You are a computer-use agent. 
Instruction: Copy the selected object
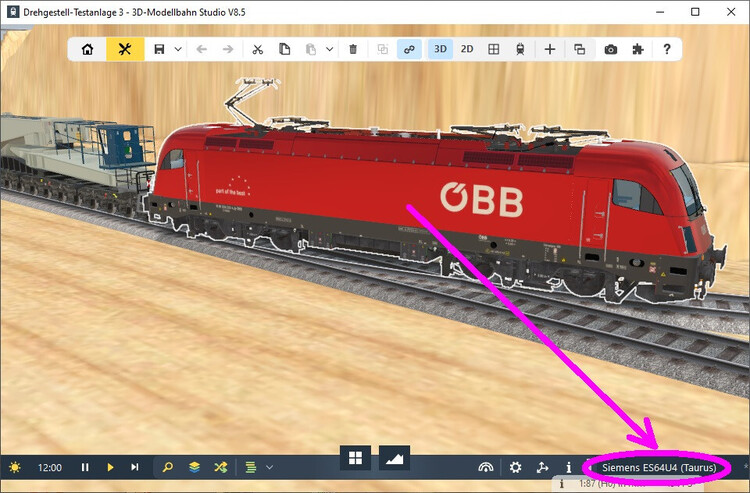pos(285,49)
